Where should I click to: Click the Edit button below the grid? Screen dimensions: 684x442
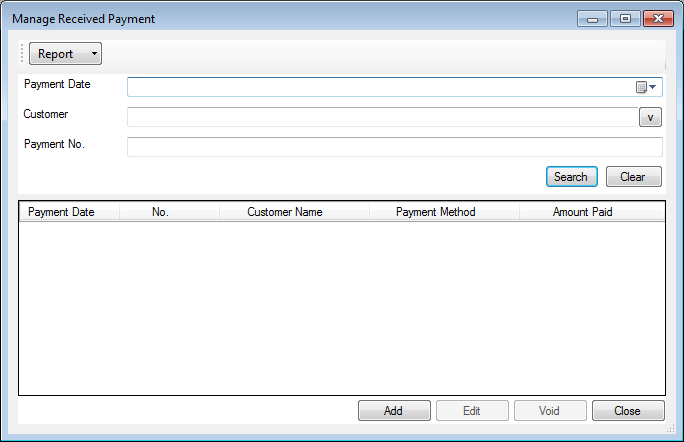[x=472, y=411]
